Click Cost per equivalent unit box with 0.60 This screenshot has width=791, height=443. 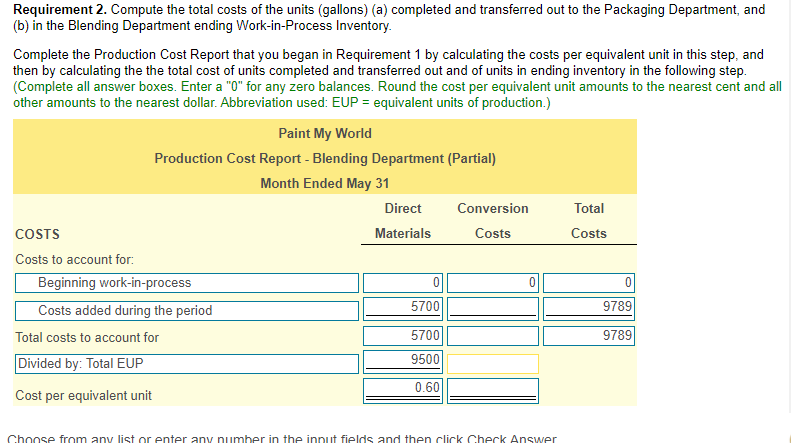pos(403,391)
